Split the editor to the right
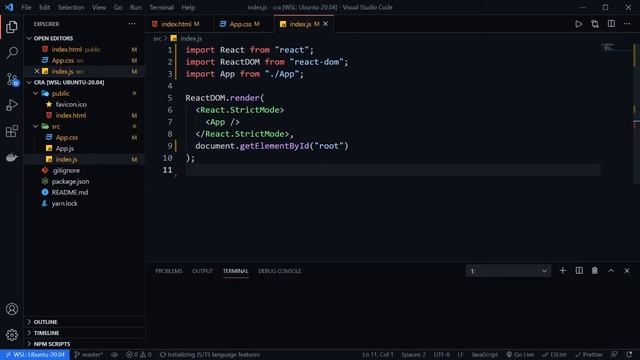Viewport: 640px width, 360px height. (x=611, y=24)
